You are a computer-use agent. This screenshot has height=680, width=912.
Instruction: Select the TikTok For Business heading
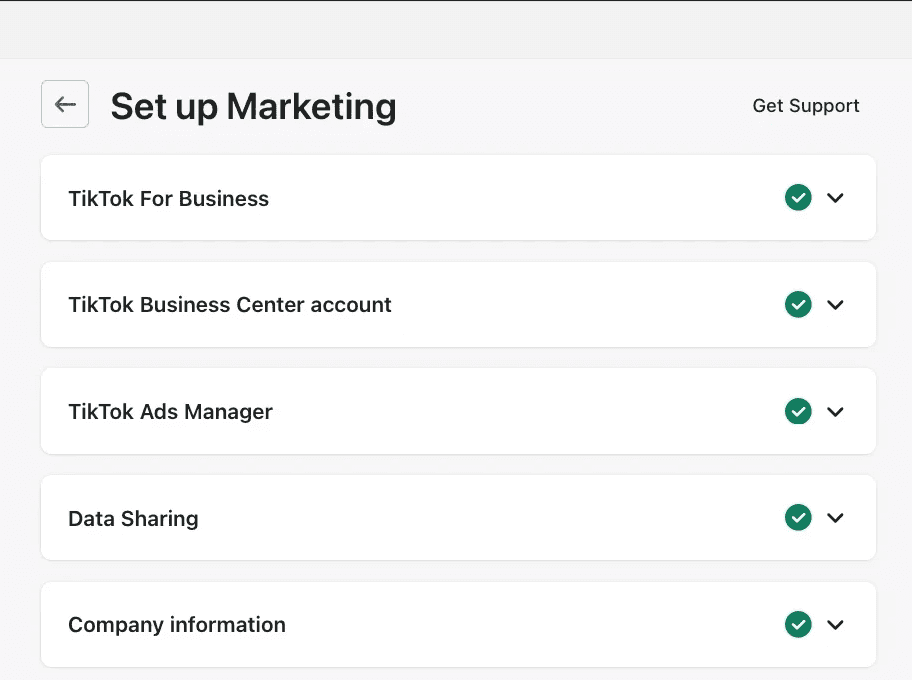[169, 198]
